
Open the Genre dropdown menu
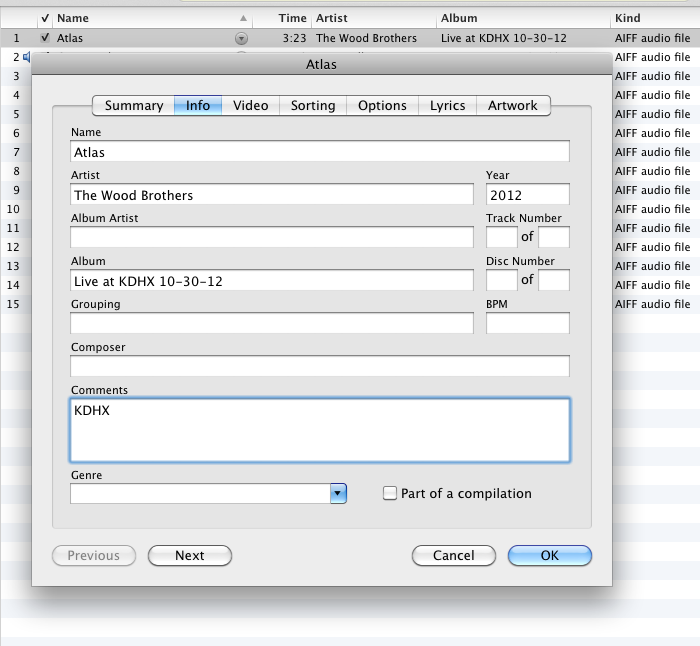(x=338, y=493)
